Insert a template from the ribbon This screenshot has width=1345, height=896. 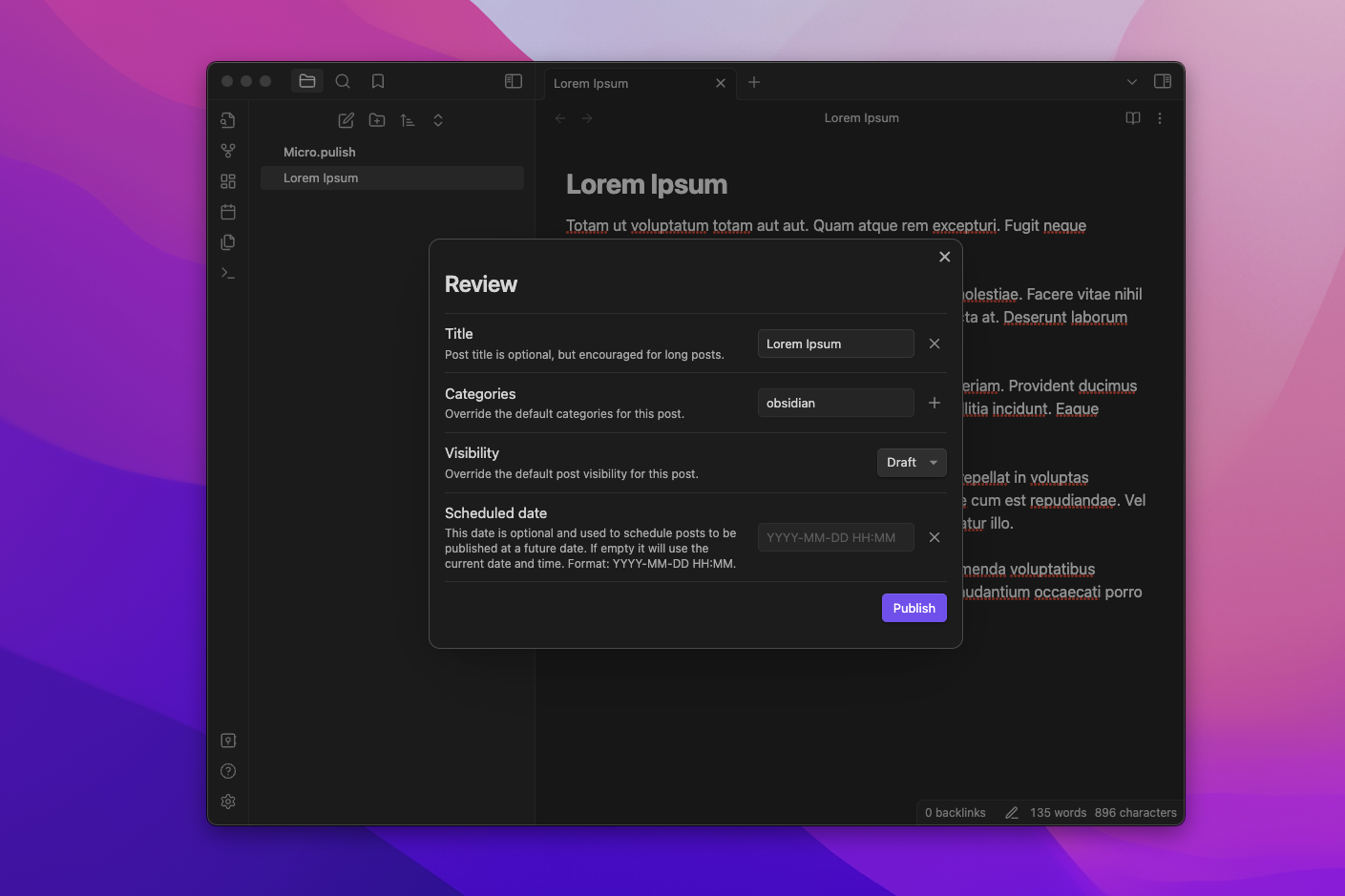point(227,241)
